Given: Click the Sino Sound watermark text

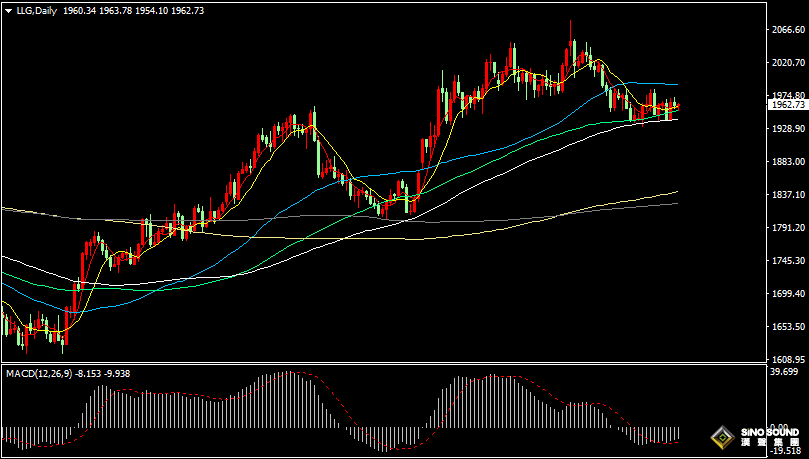Looking at the screenshot, I should point(770,437).
